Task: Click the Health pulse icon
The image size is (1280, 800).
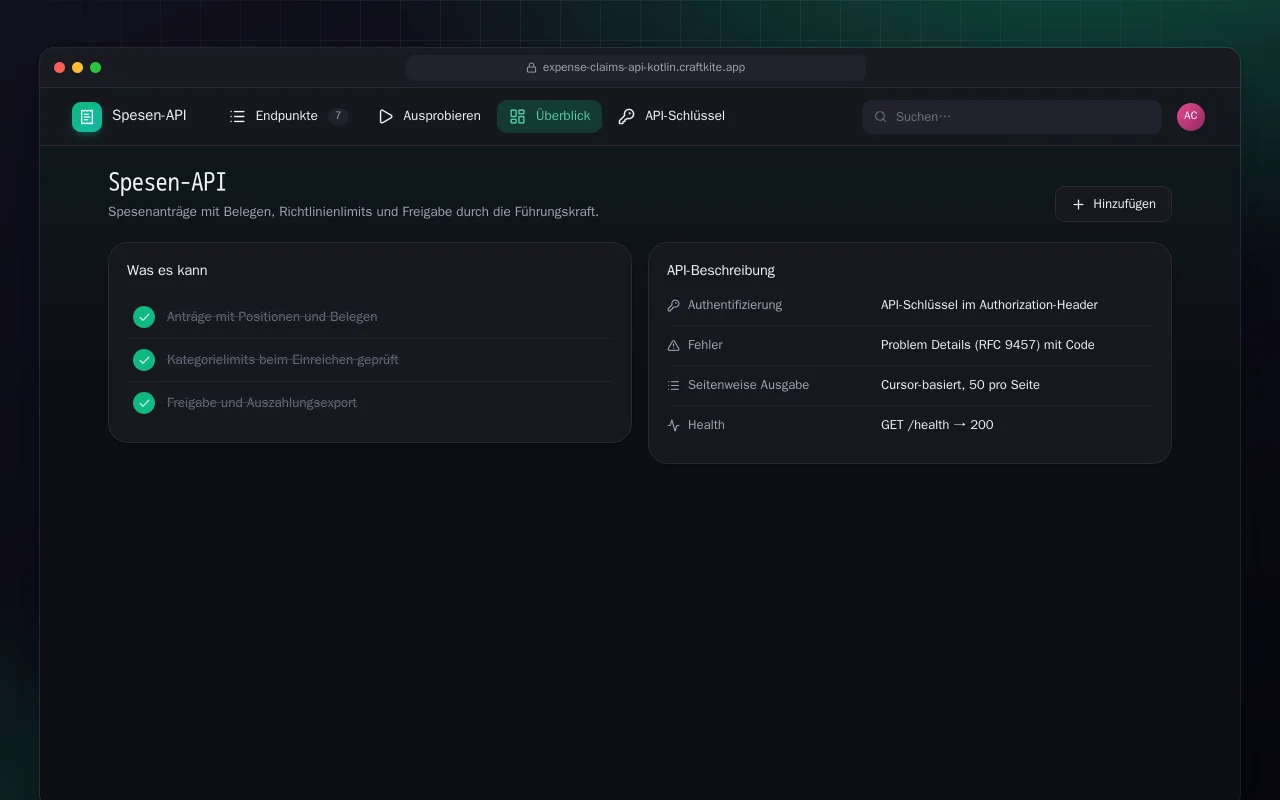Action: [x=673, y=425]
